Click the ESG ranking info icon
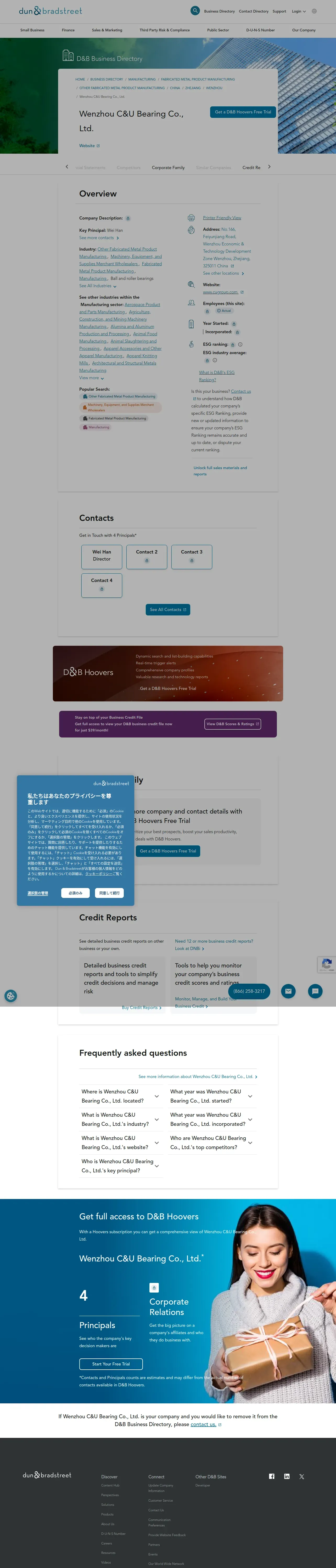The image size is (336, 1568). [x=240, y=344]
